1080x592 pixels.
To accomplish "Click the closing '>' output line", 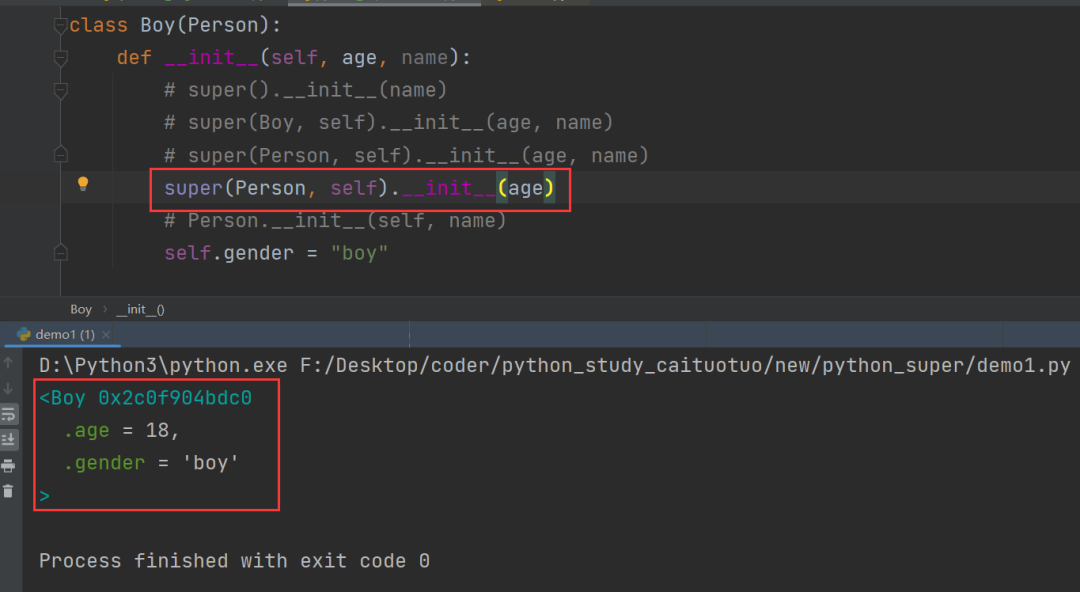I will [45, 496].
